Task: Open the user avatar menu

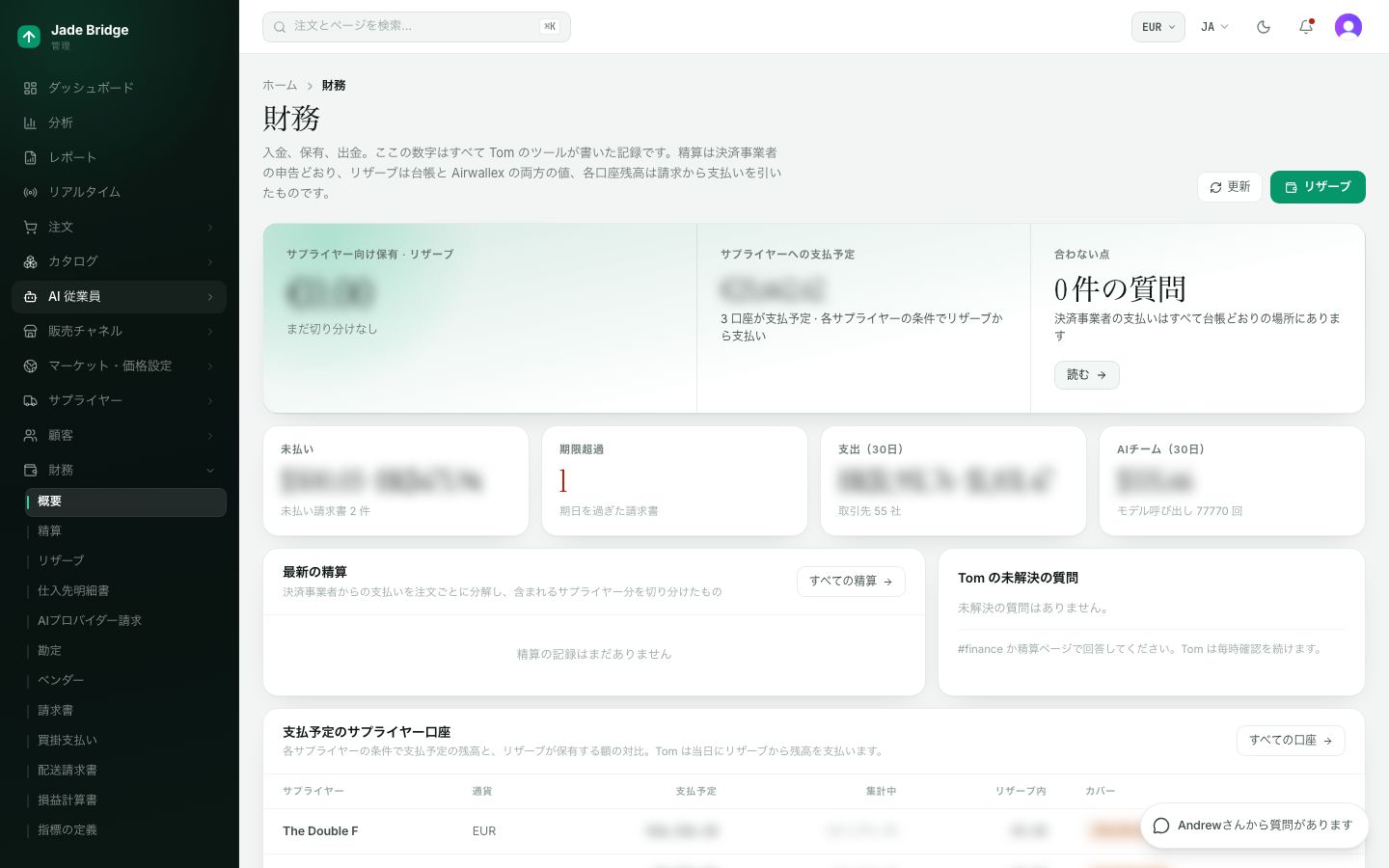Action: click(1348, 27)
